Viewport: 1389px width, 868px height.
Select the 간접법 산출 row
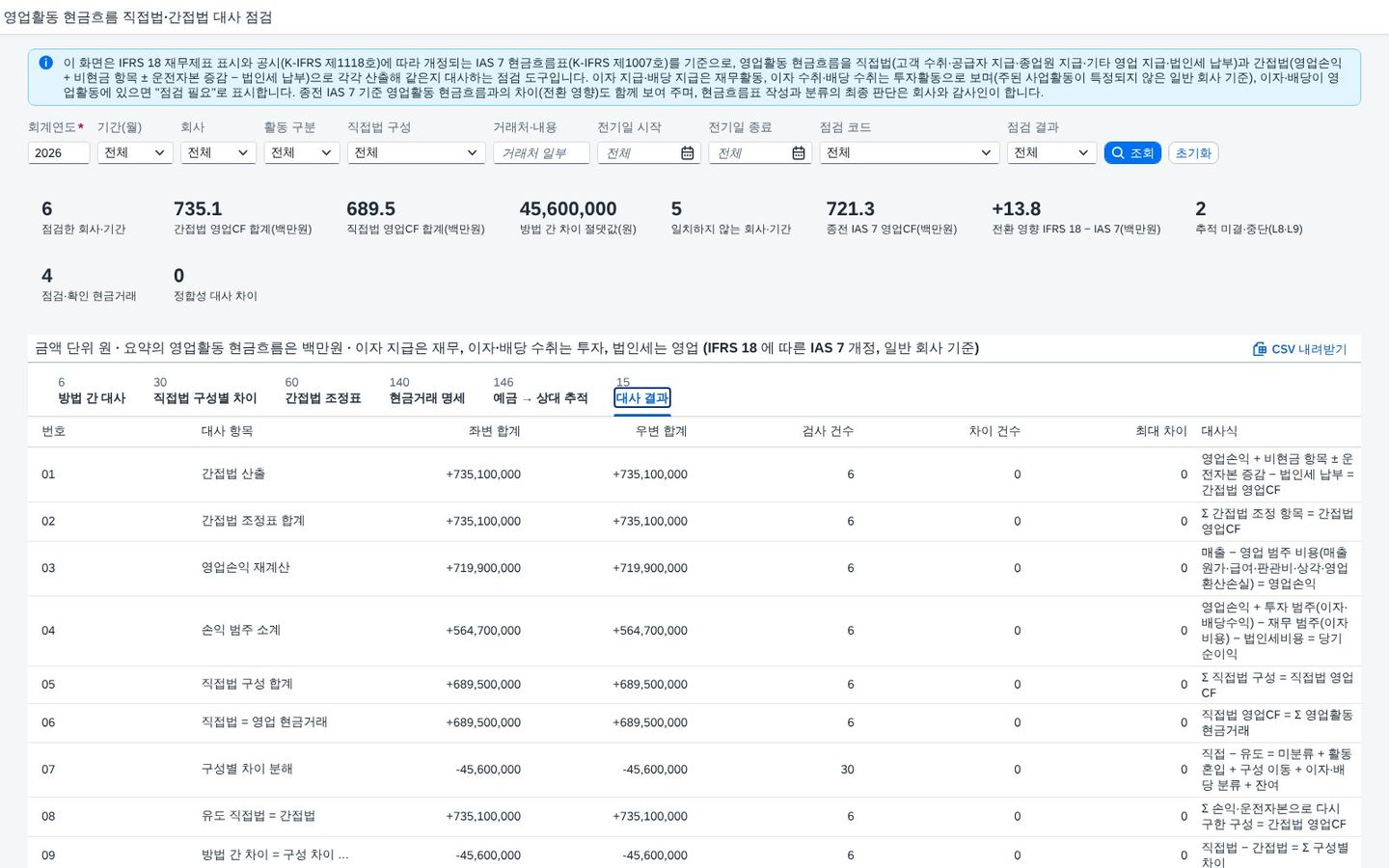tap(694, 475)
